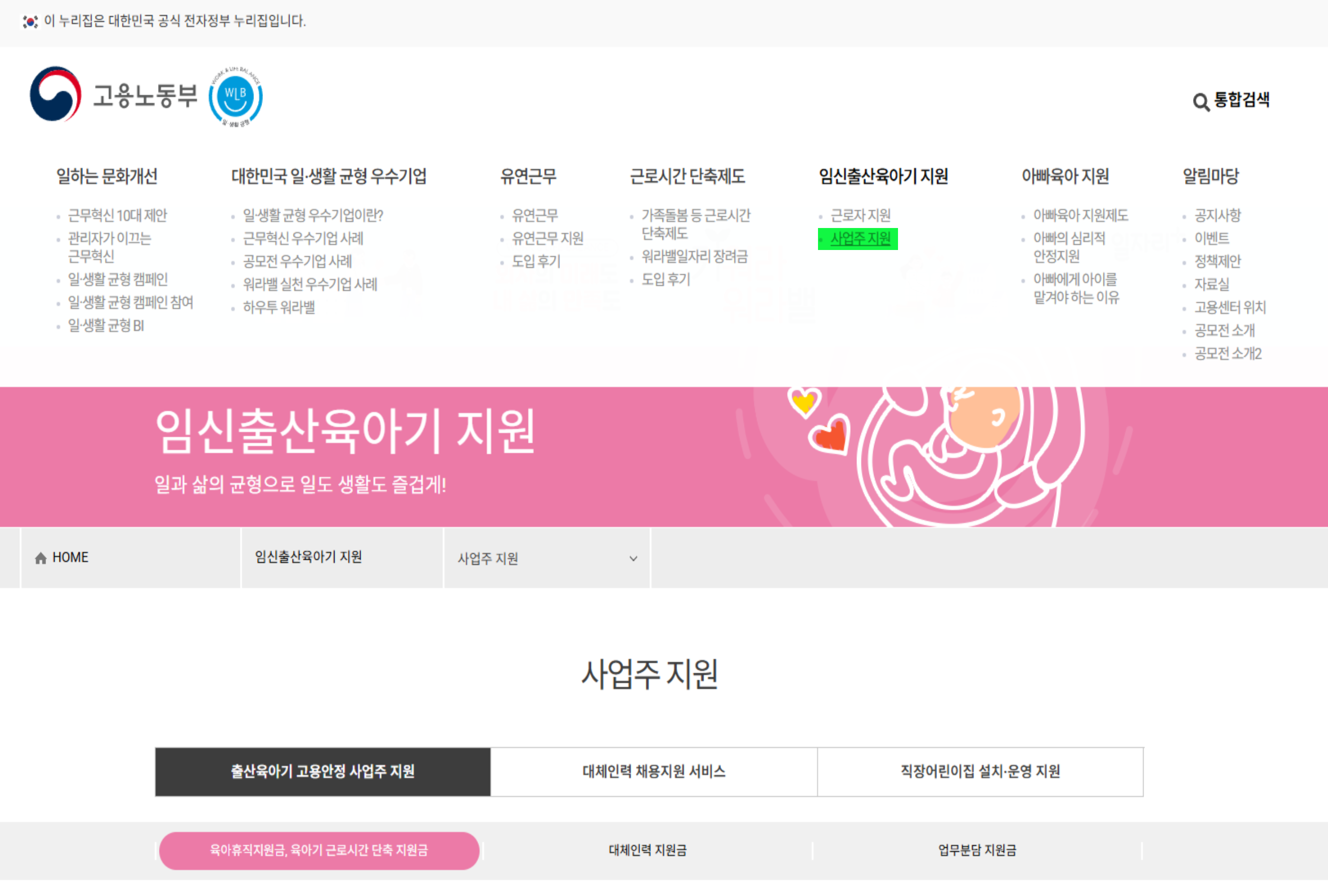Select the 출산육아기 고용안정 사업주 지원 tab
1328x896 pixels.
click(322, 771)
